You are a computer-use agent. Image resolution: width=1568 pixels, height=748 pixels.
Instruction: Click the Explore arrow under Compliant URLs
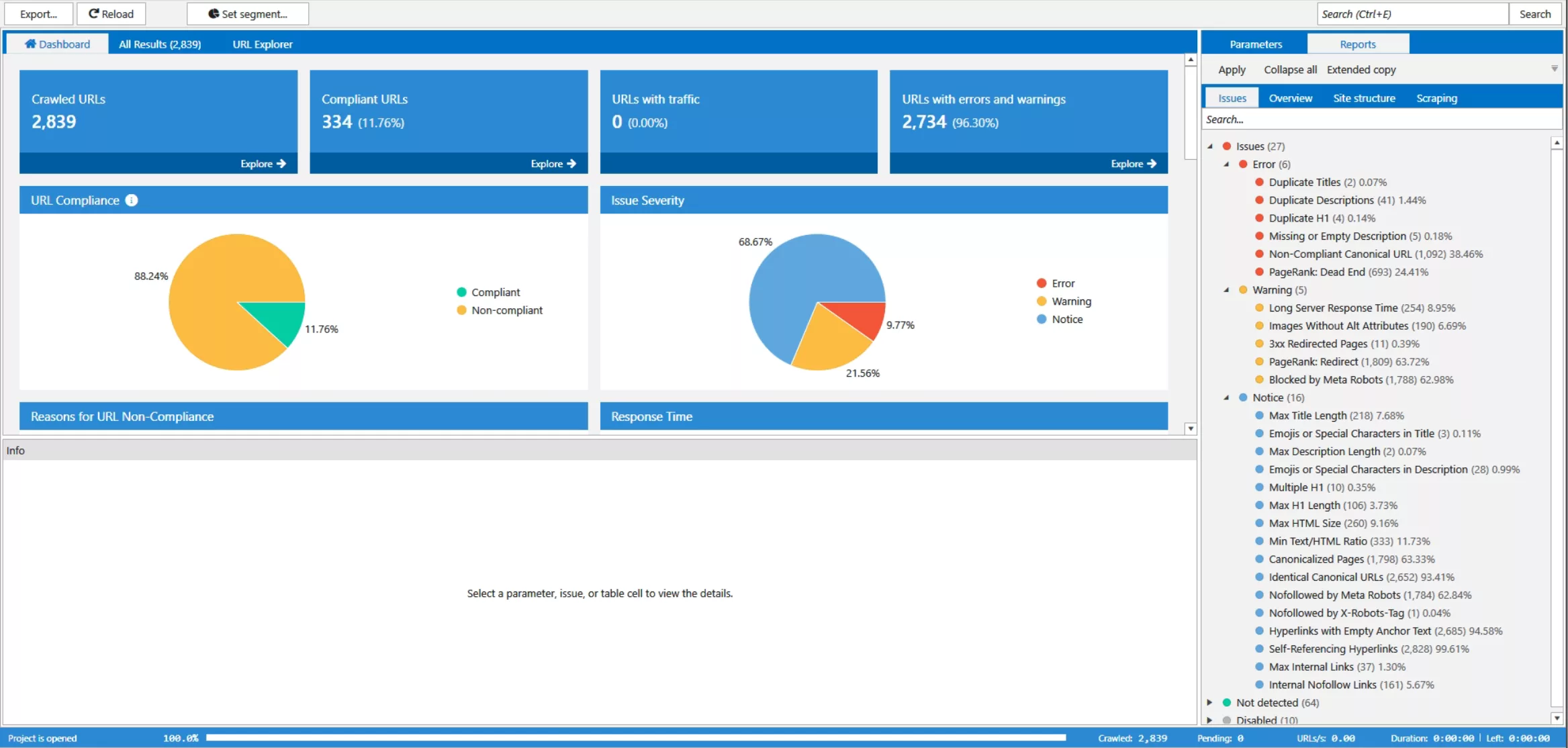571,163
